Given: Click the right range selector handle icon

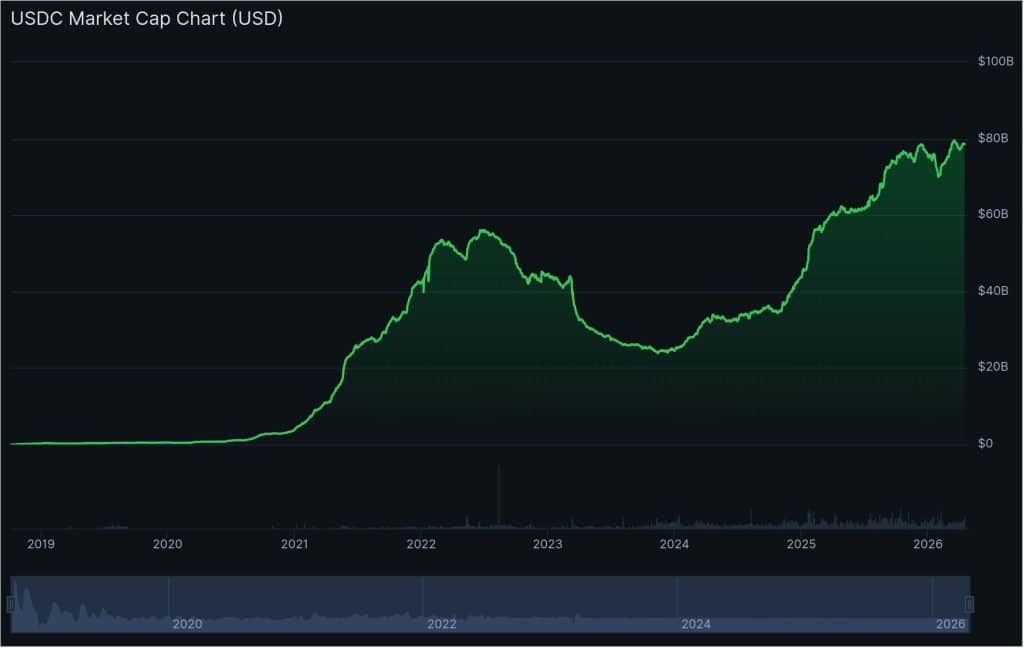Looking at the screenshot, I should (x=968, y=602).
